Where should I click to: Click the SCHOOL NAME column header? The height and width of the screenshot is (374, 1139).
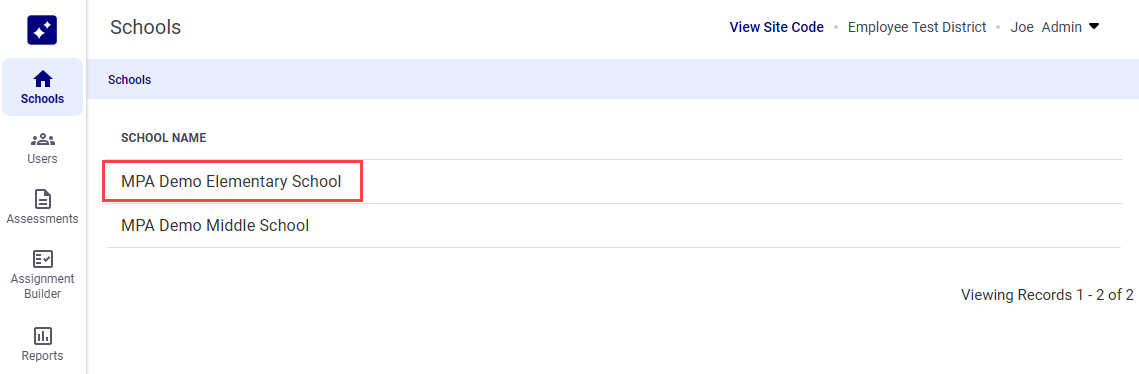pyautogui.click(x=163, y=138)
